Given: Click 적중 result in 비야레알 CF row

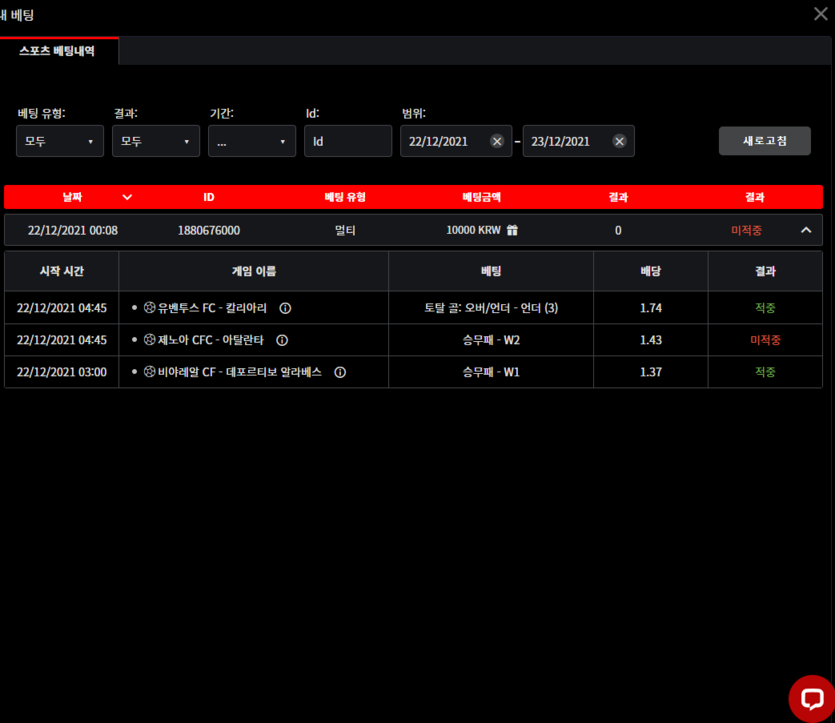Looking at the screenshot, I should (765, 372).
